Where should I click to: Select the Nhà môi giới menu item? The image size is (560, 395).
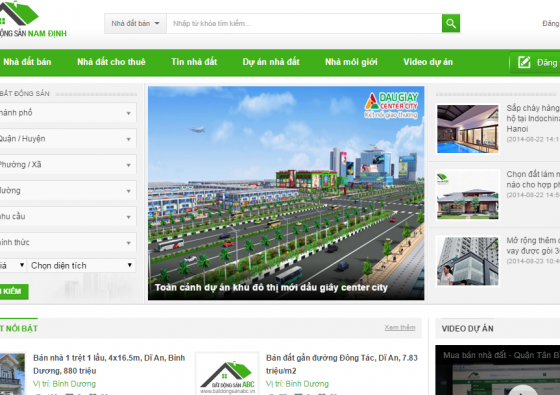[x=351, y=62]
